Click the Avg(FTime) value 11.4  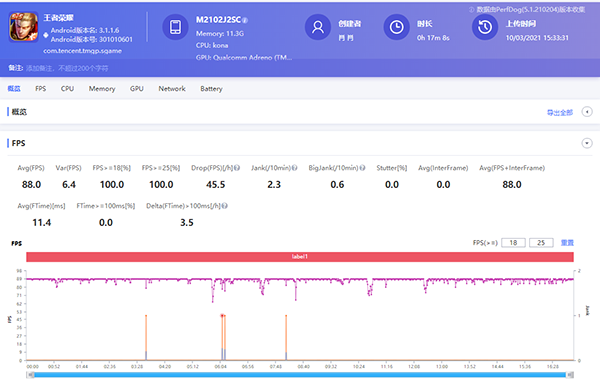(x=42, y=222)
